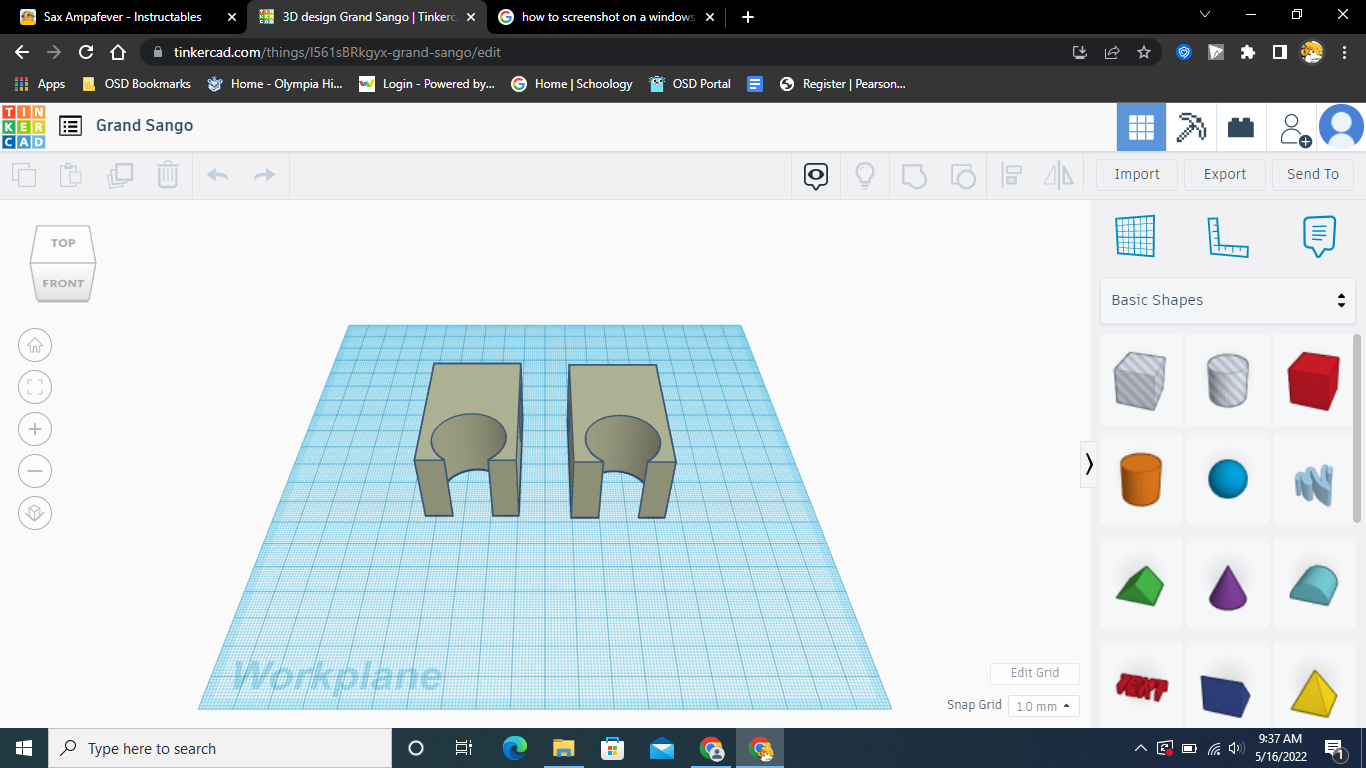This screenshot has width=1366, height=768.
Task: Toggle orthographic perspective view cube icon
Action: [x=35, y=513]
